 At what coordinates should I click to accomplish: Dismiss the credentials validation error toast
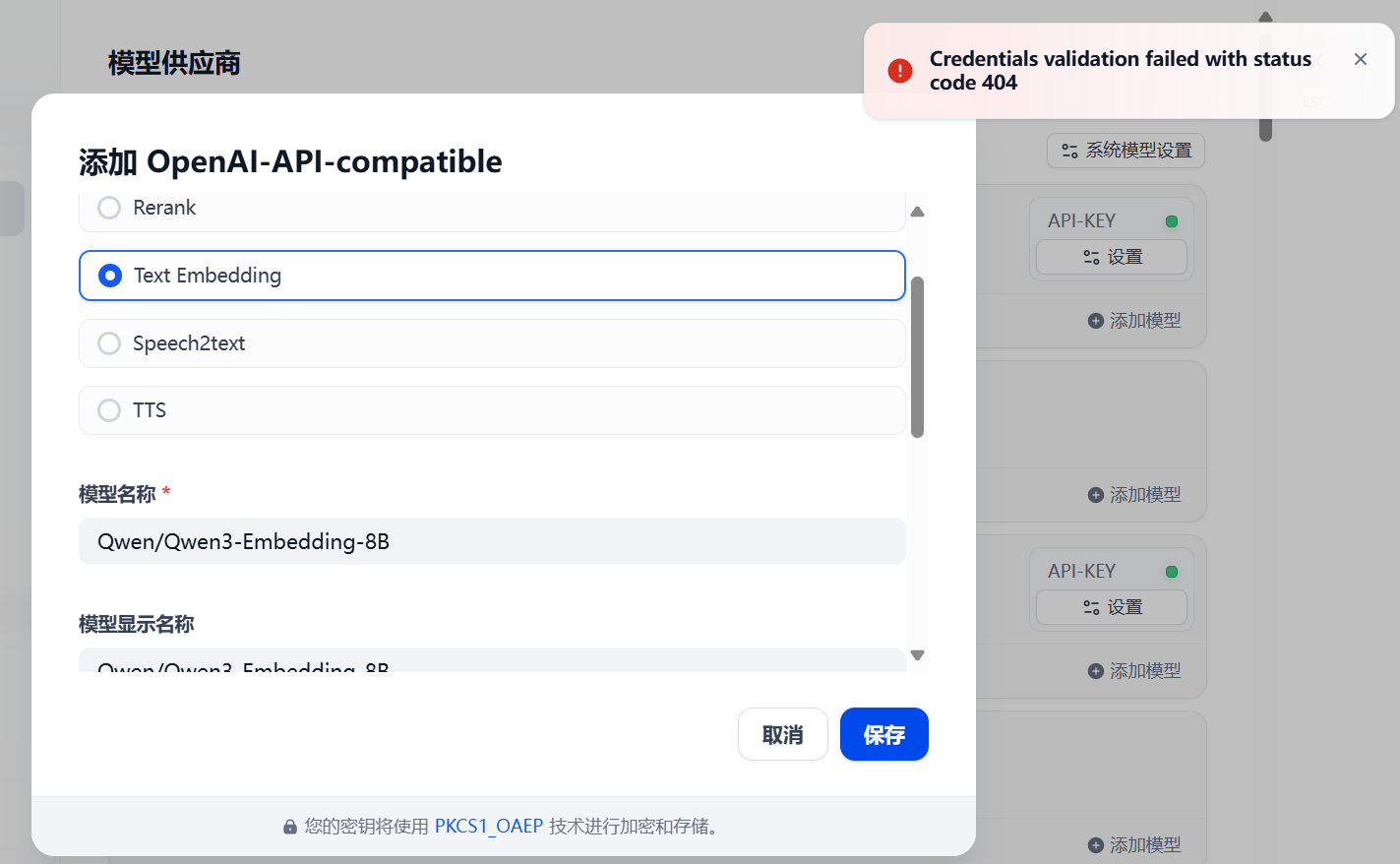point(1361,59)
